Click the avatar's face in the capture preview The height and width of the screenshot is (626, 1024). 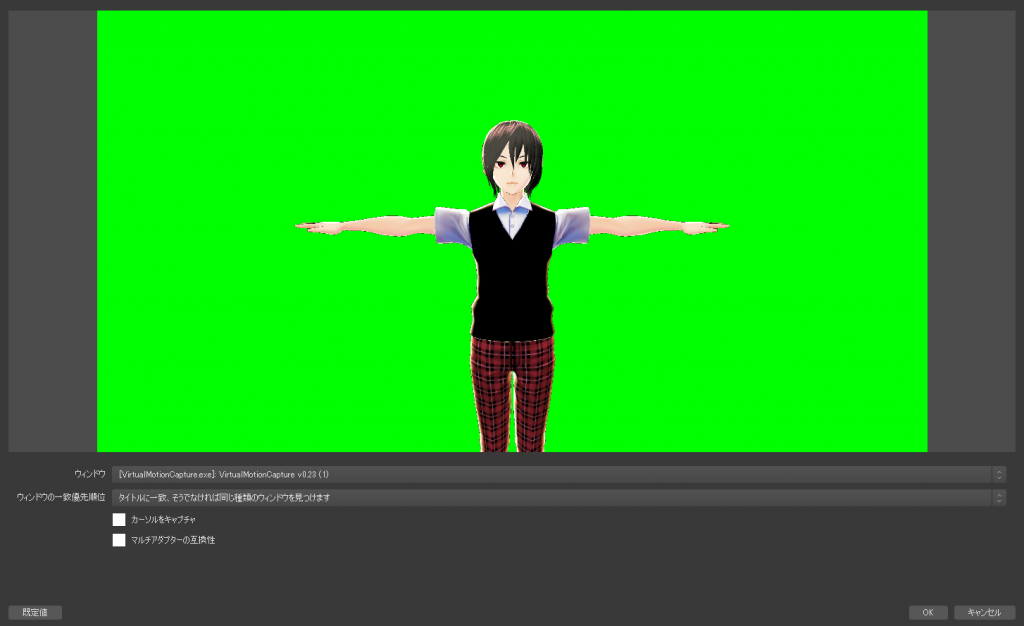point(513,165)
